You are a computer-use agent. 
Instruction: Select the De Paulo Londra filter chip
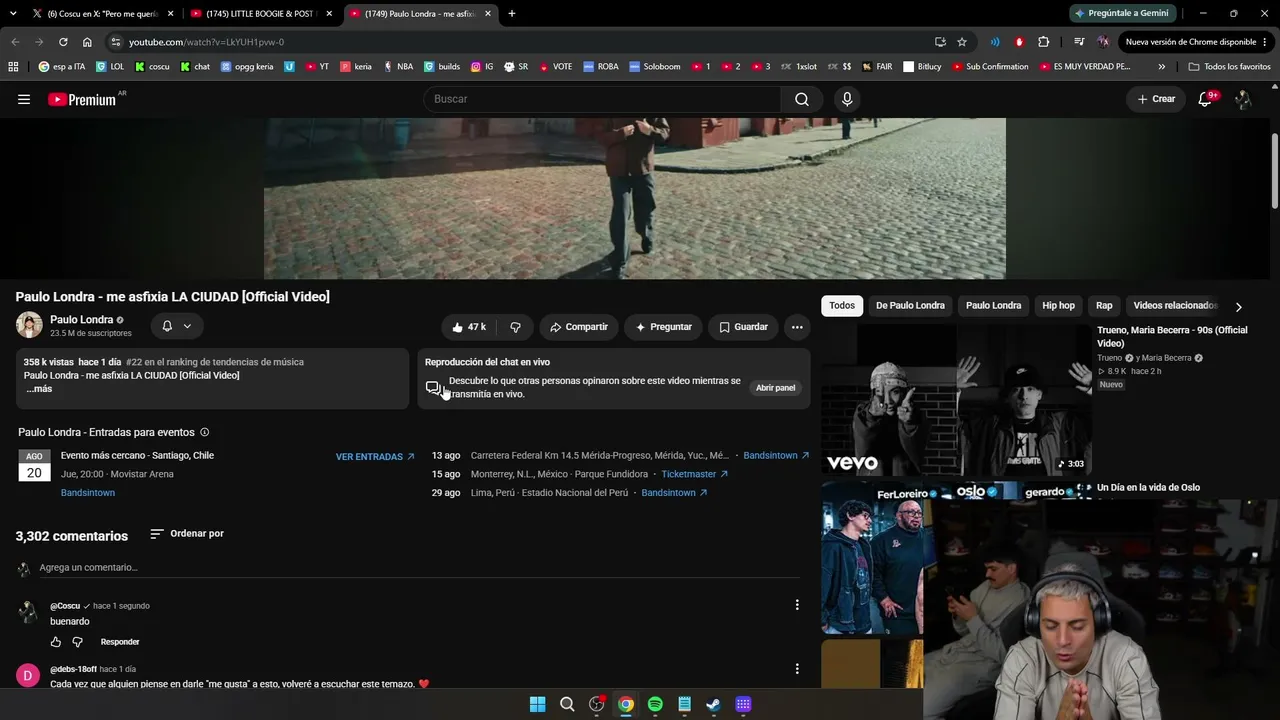click(910, 306)
